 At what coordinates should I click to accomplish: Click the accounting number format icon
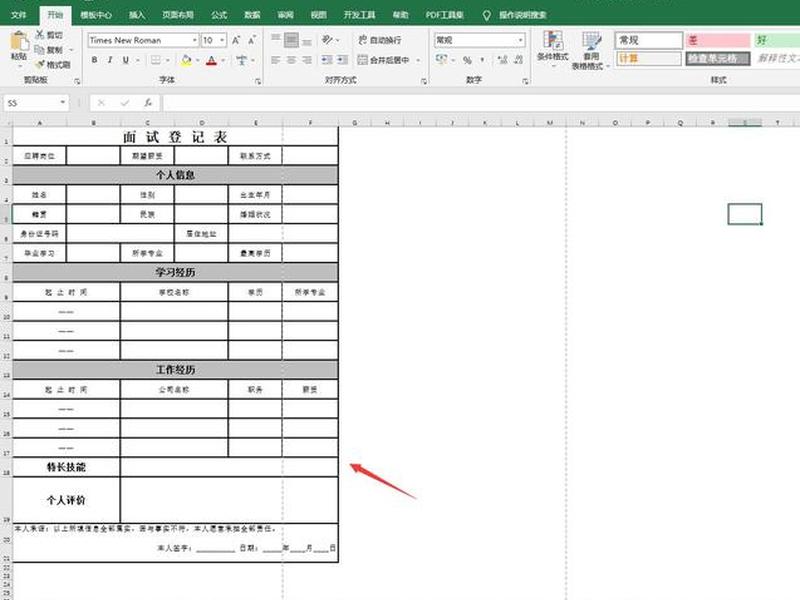(x=441, y=60)
